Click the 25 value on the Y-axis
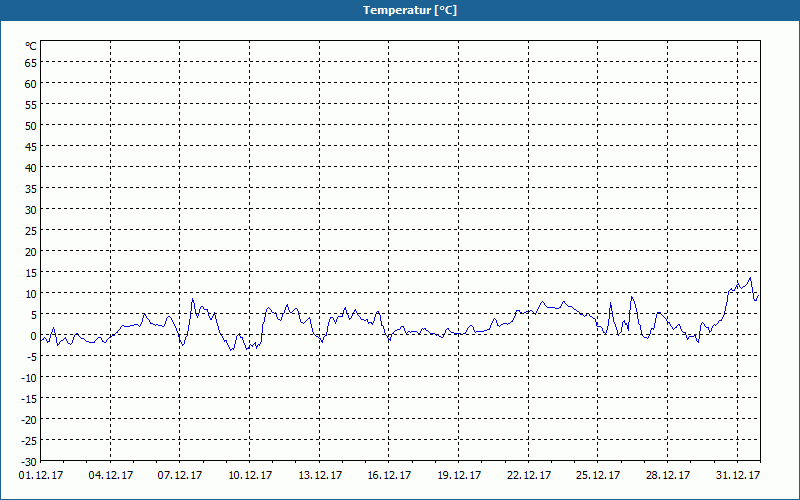This screenshot has height=500, width=800. pos(31,231)
